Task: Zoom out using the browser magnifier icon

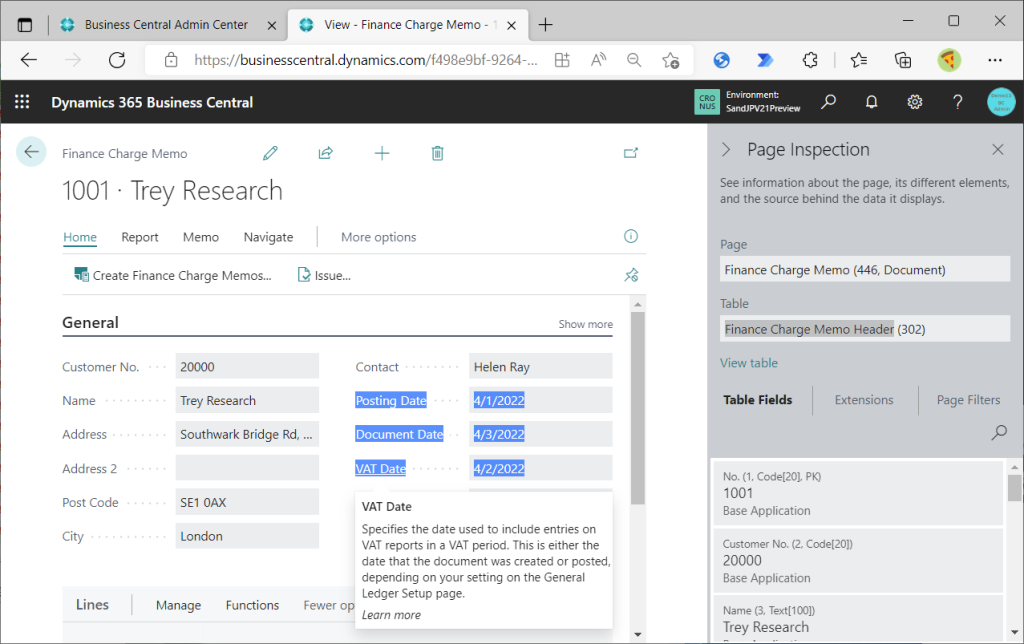Action: click(633, 60)
